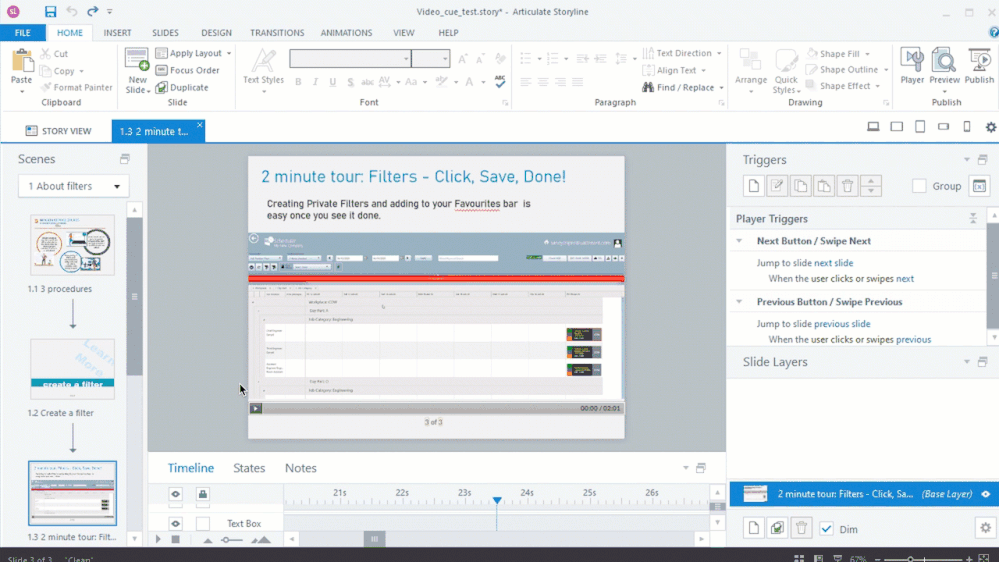Open layer properties gear icon

click(986, 528)
